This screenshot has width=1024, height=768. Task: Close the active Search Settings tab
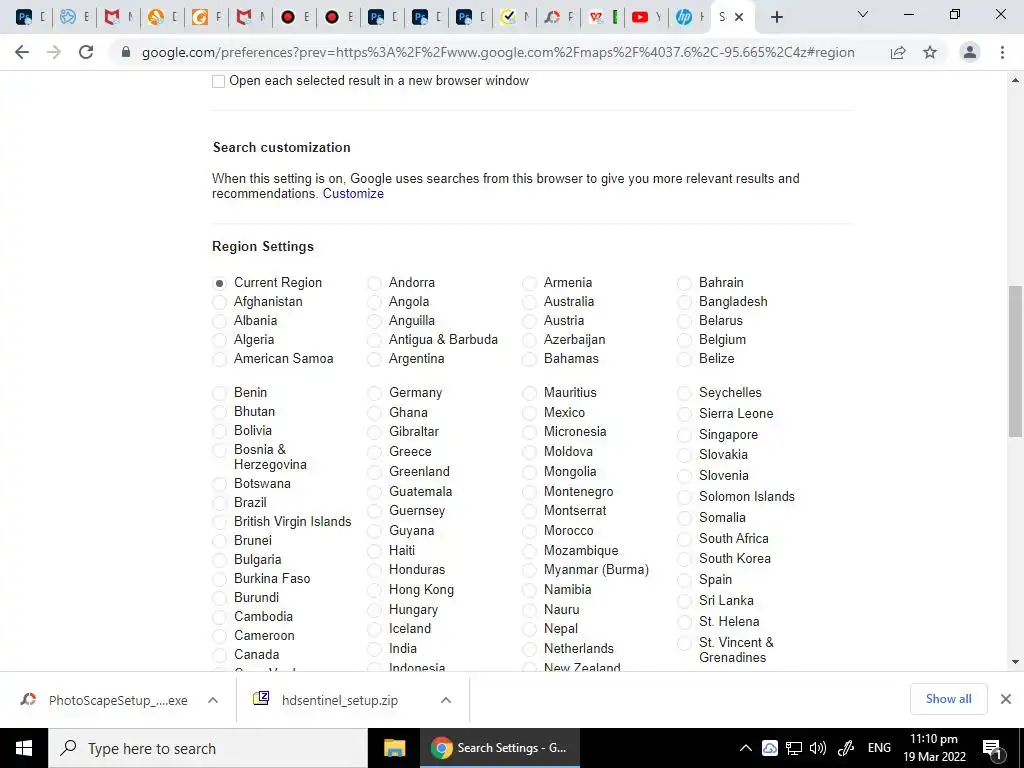[x=739, y=17]
